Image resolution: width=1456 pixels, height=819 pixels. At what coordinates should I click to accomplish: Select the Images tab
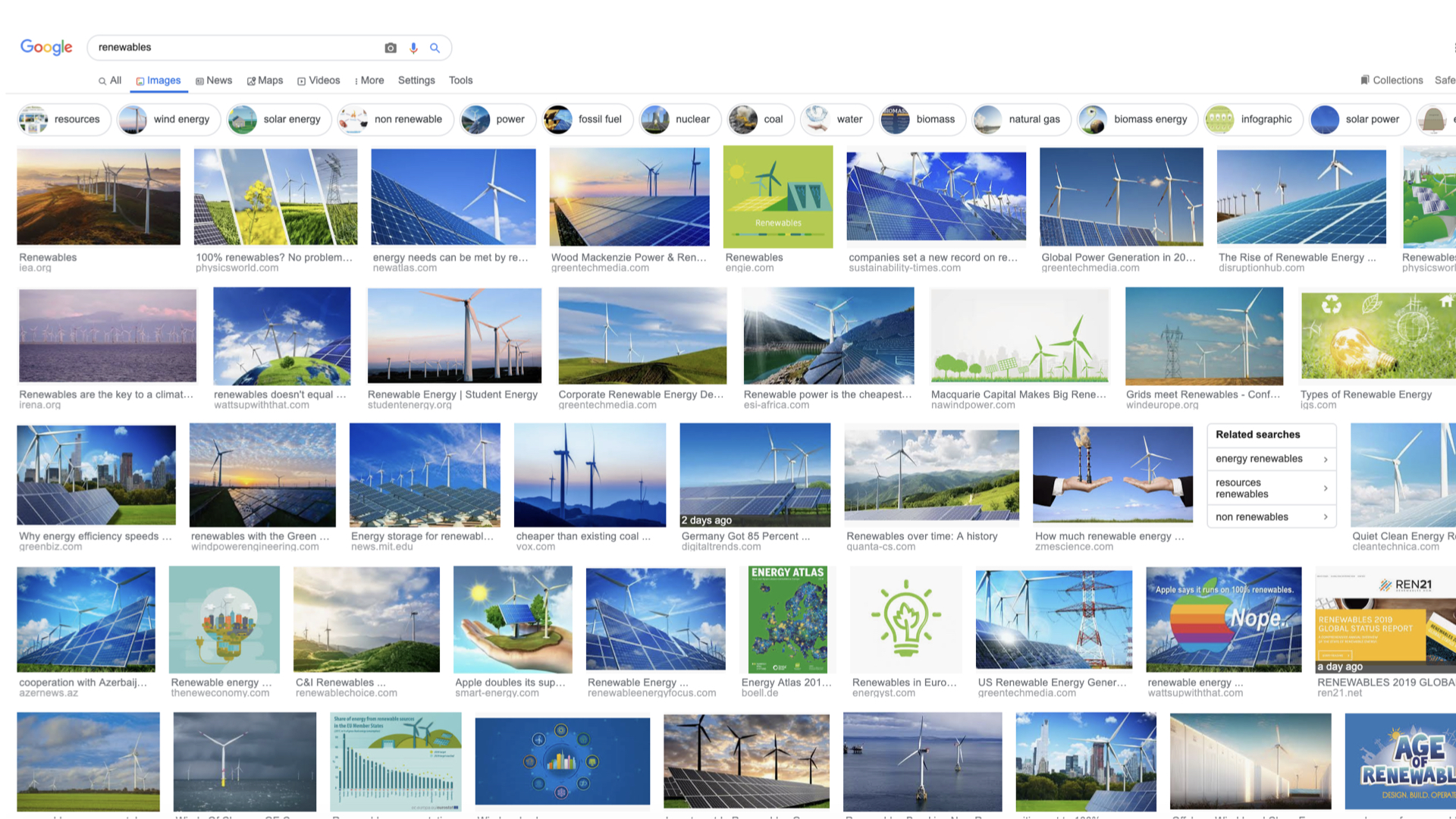(x=158, y=80)
